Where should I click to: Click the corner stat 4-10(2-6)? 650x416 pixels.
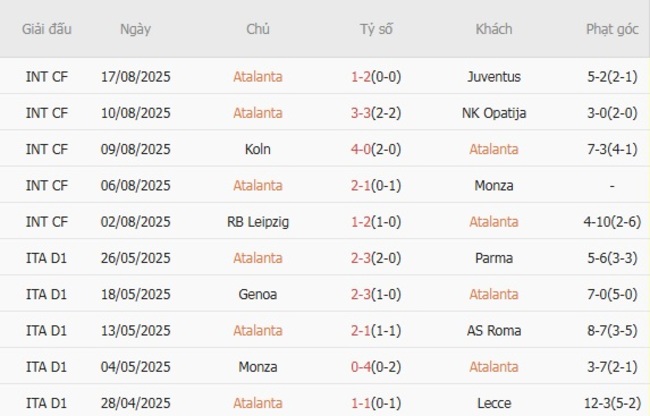pyautogui.click(x=612, y=221)
